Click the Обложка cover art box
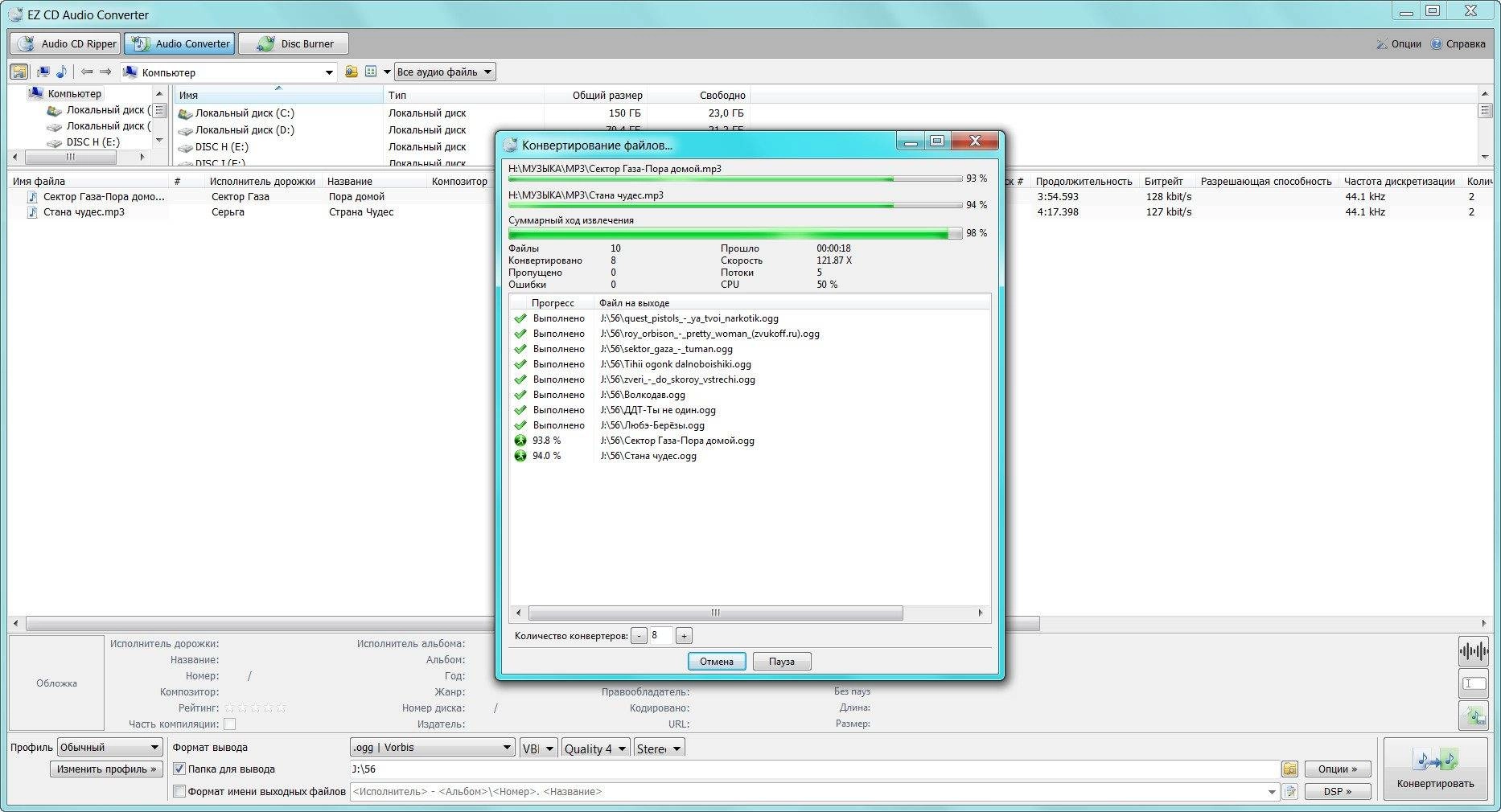Viewport: 1501px width, 812px height. pos(56,683)
